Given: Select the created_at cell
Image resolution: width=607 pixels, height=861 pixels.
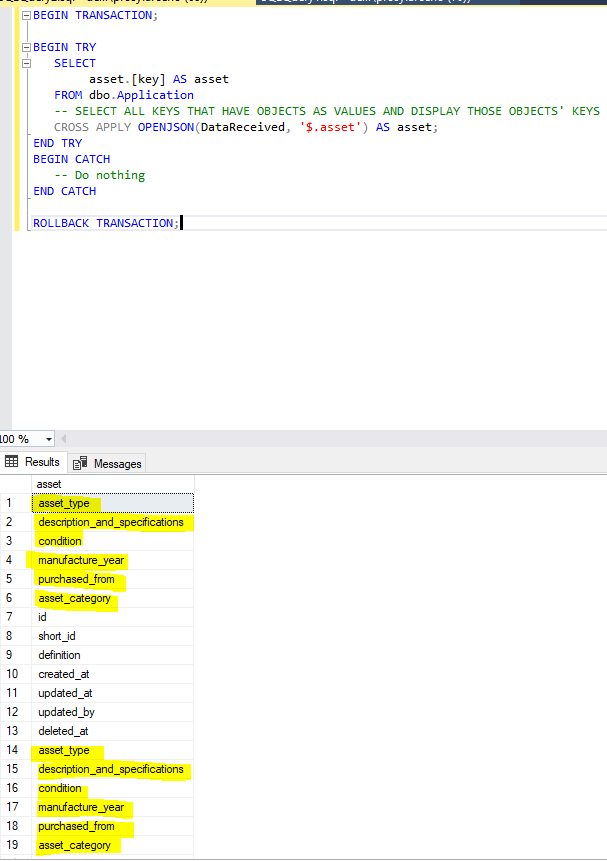Looking at the screenshot, I should 113,674.
